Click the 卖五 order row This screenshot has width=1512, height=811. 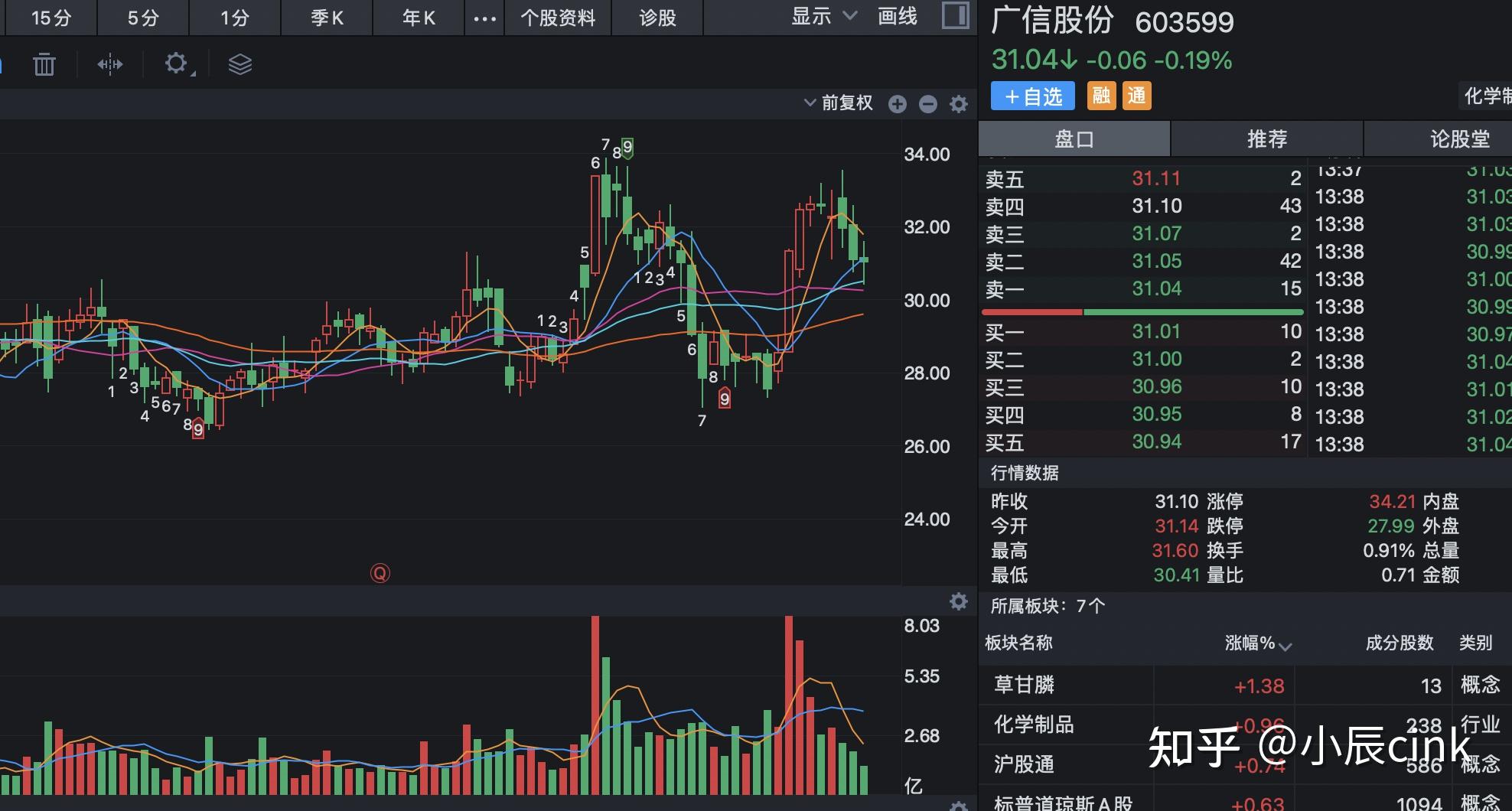1143,179
